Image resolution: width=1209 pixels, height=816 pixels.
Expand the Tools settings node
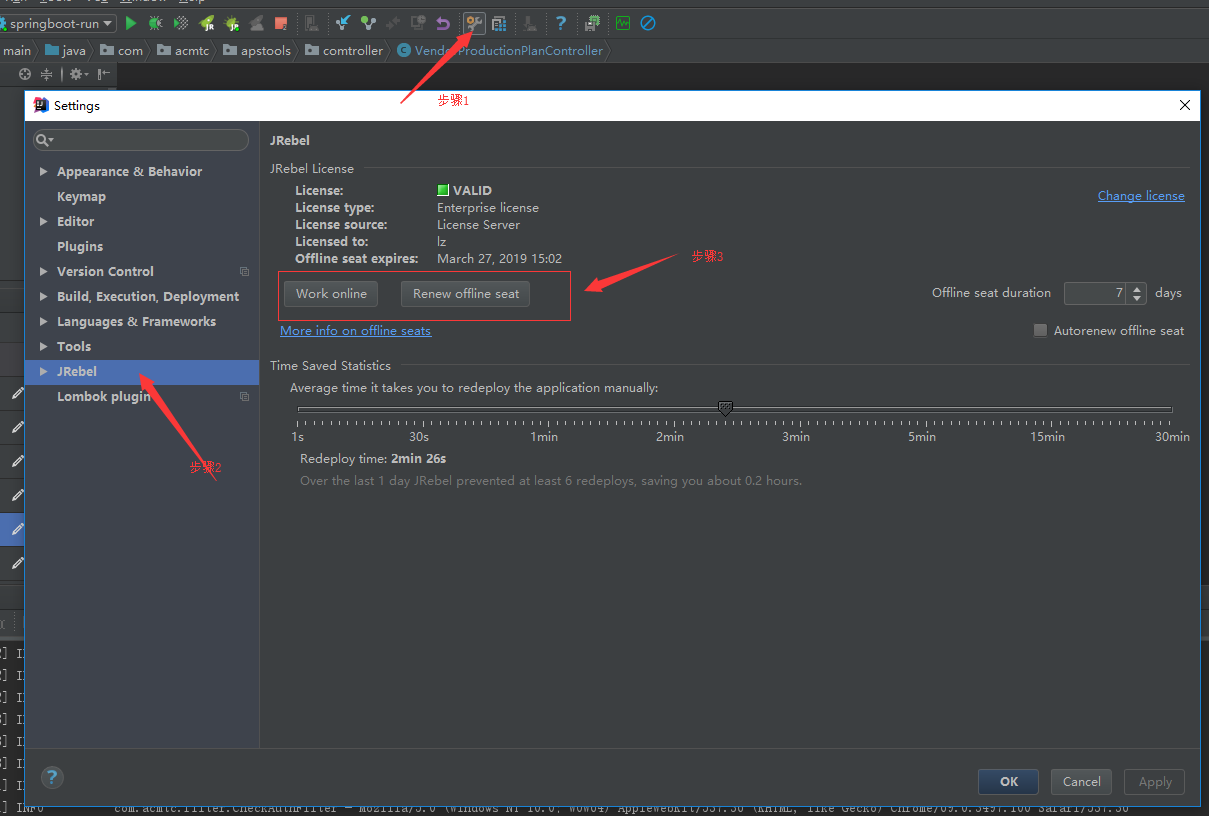pyautogui.click(x=43, y=346)
